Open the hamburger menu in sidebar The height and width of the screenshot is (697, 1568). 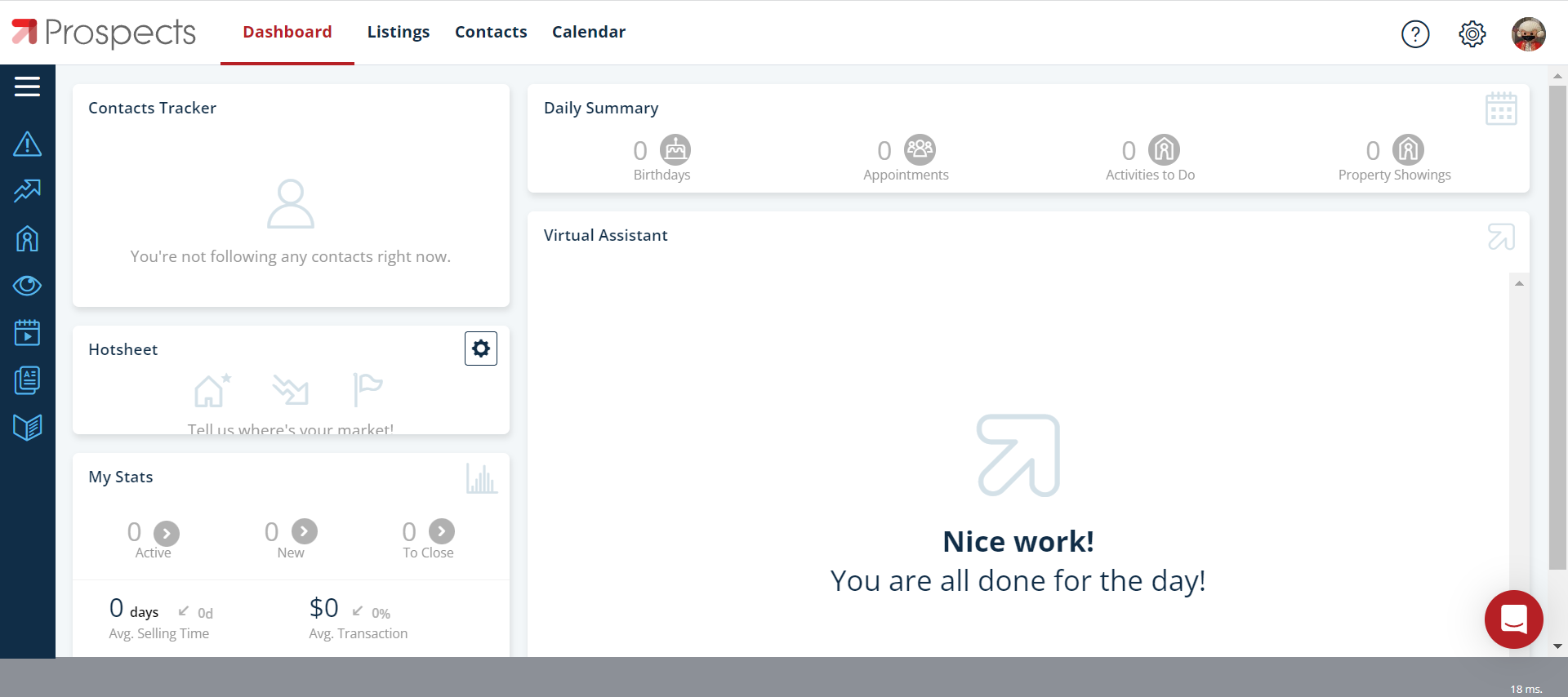[27, 87]
